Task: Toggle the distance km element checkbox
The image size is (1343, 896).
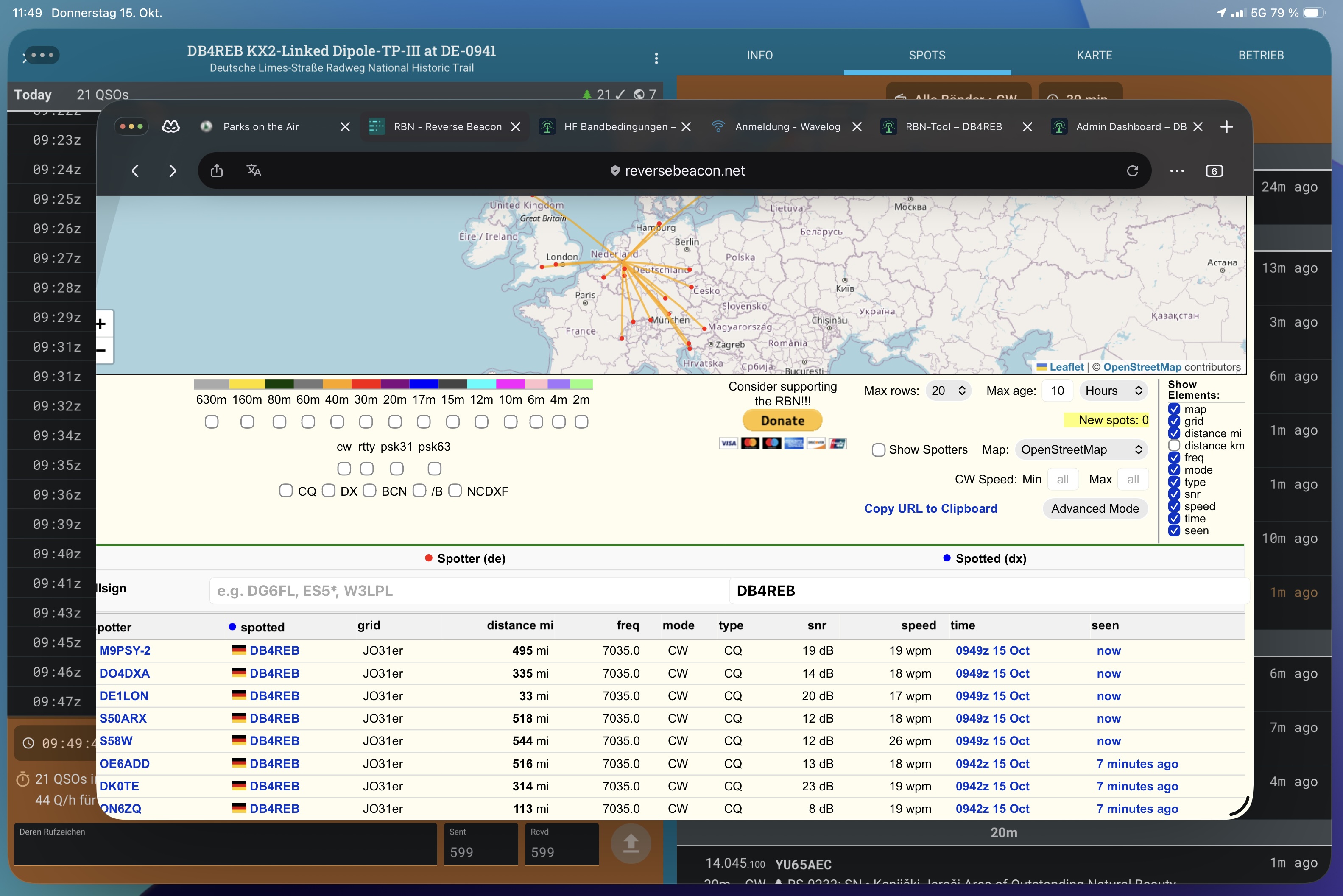Action: 1174,445
